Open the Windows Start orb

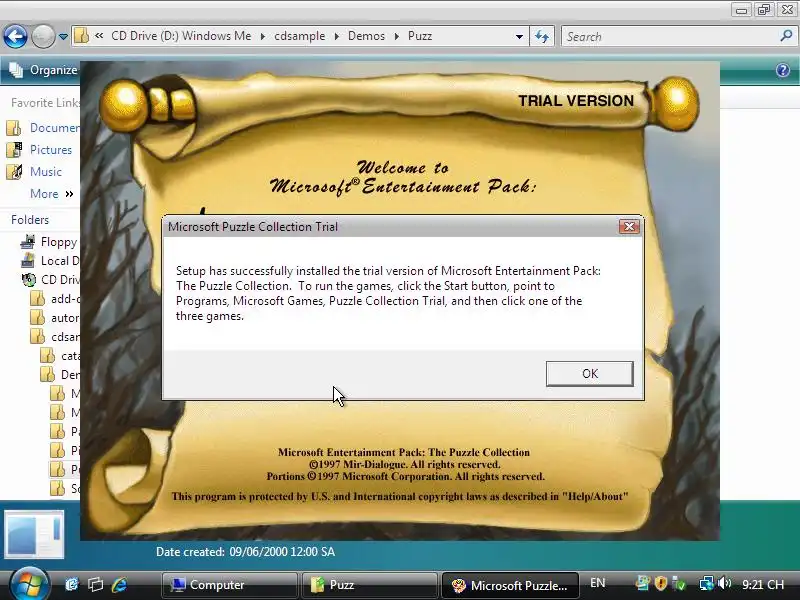[x=28, y=585]
